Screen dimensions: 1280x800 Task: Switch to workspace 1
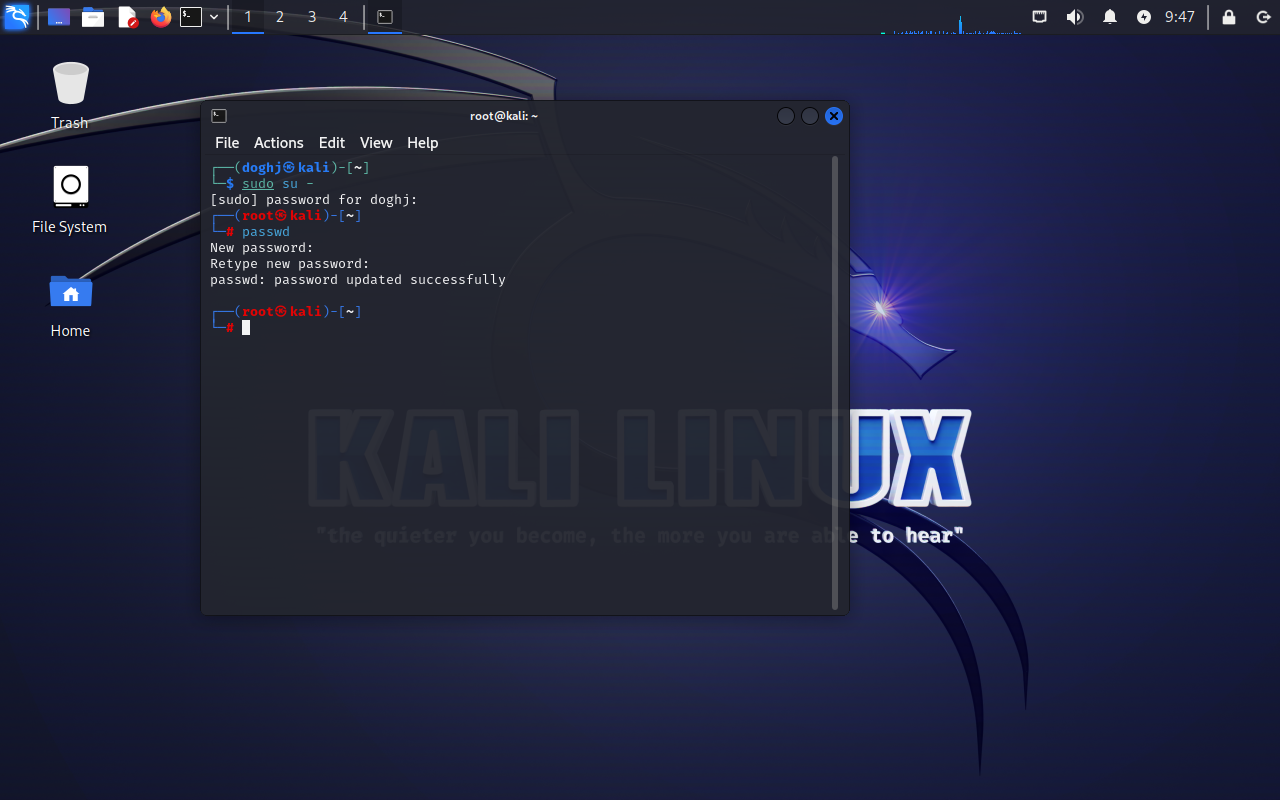tap(248, 17)
